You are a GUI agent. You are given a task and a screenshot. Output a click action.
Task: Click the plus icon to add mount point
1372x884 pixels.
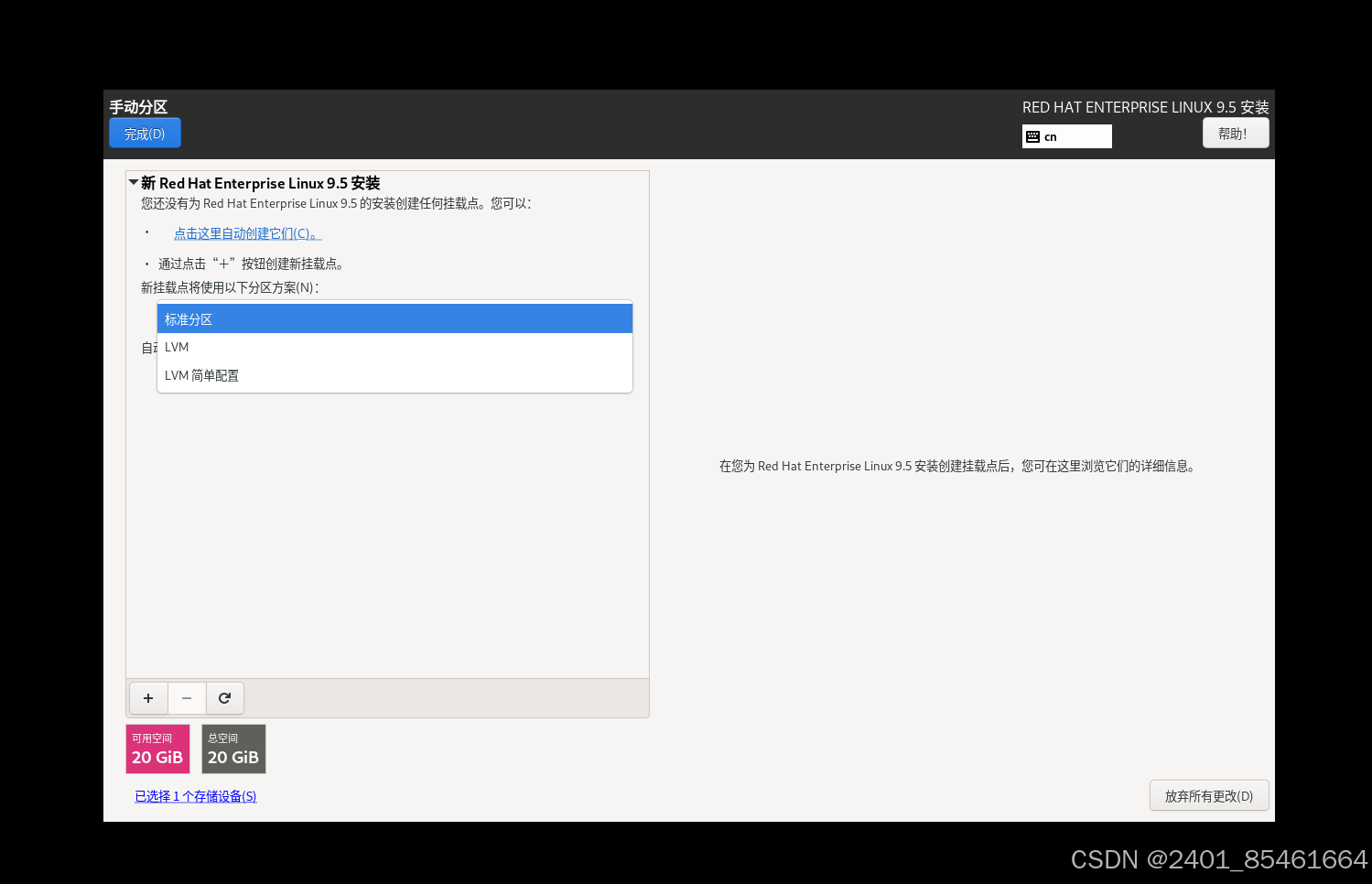[x=148, y=698]
